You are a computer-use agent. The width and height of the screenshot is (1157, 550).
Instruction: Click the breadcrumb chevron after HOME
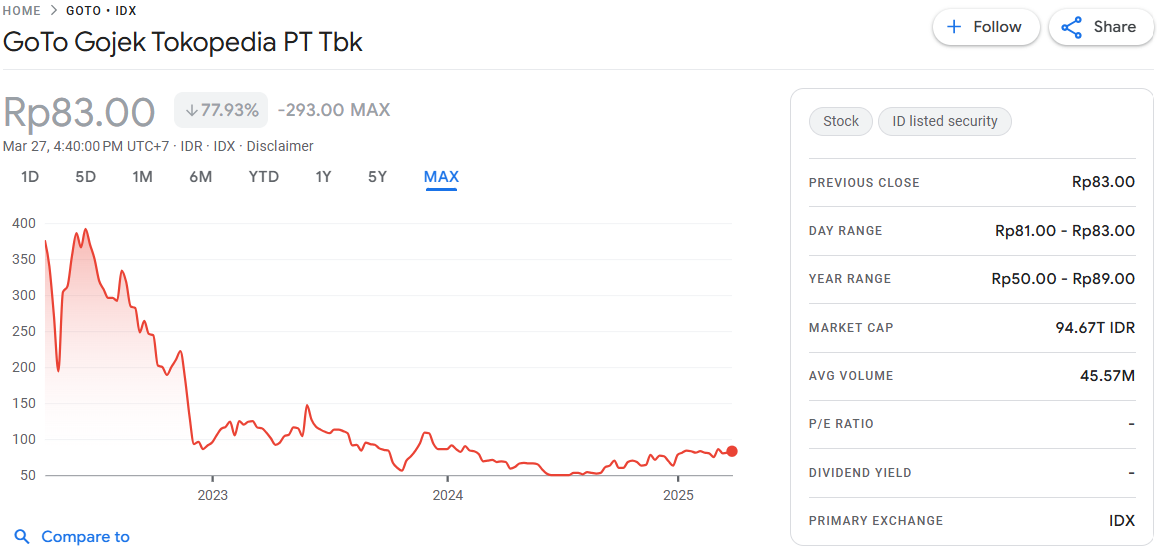point(54,11)
